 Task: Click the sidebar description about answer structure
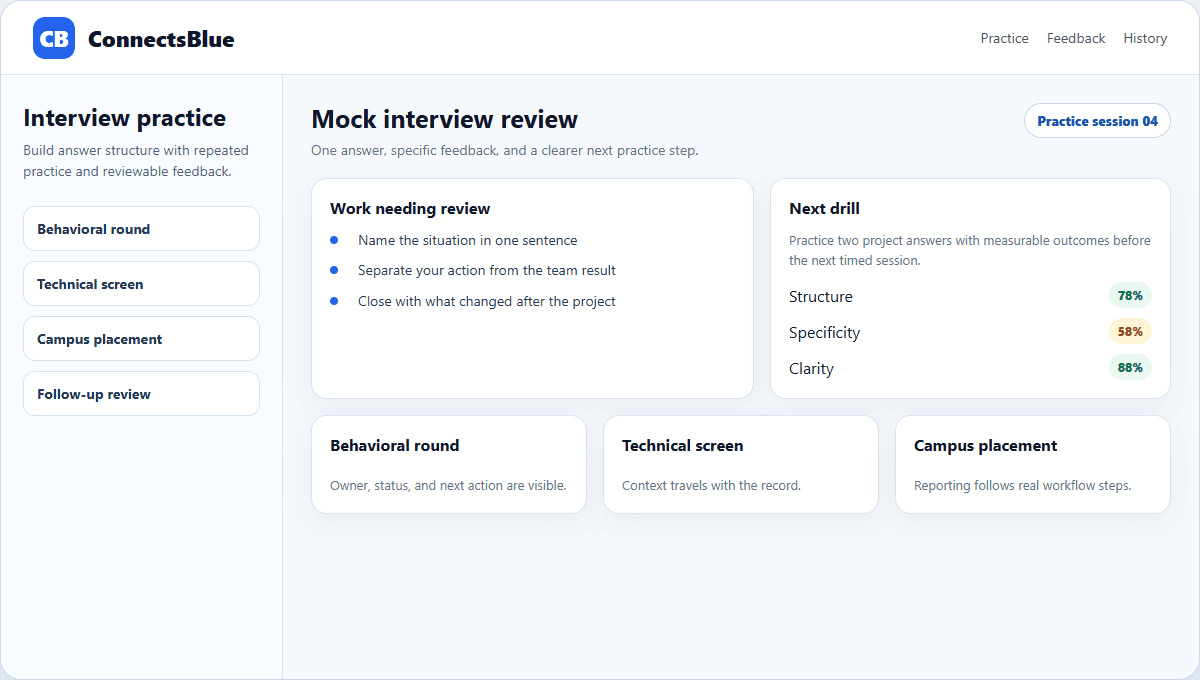pyautogui.click(x=136, y=161)
